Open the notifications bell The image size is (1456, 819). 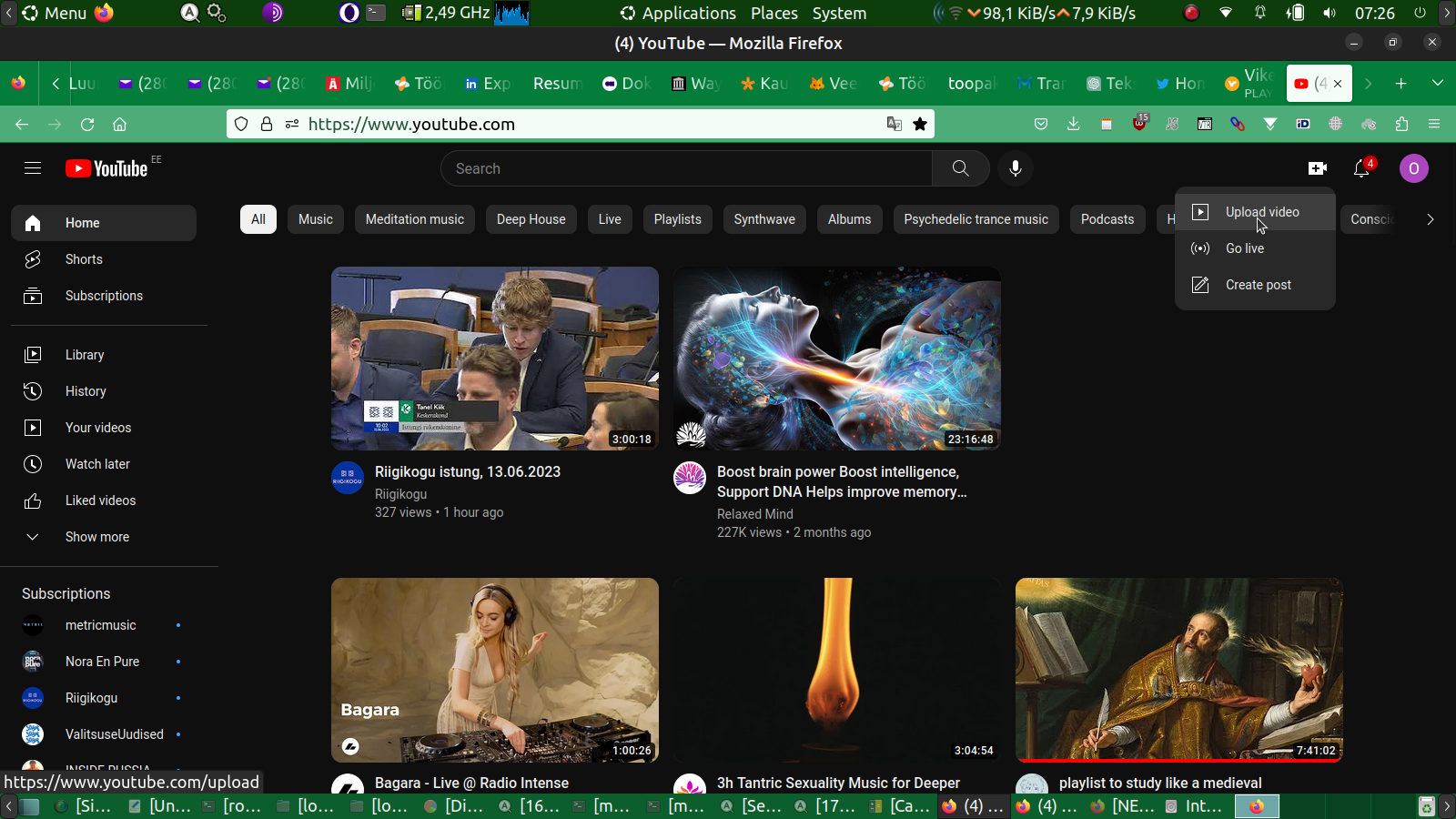(x=1361, y=168)
